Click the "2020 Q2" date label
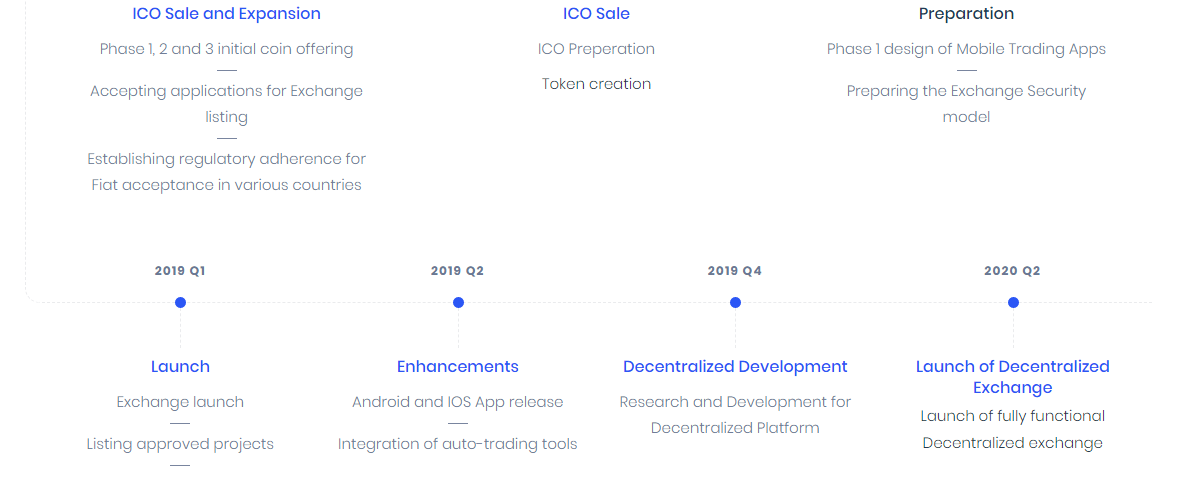Image resolution: width=1200 pixels, height=500 pixels. tap(1013, 271)
